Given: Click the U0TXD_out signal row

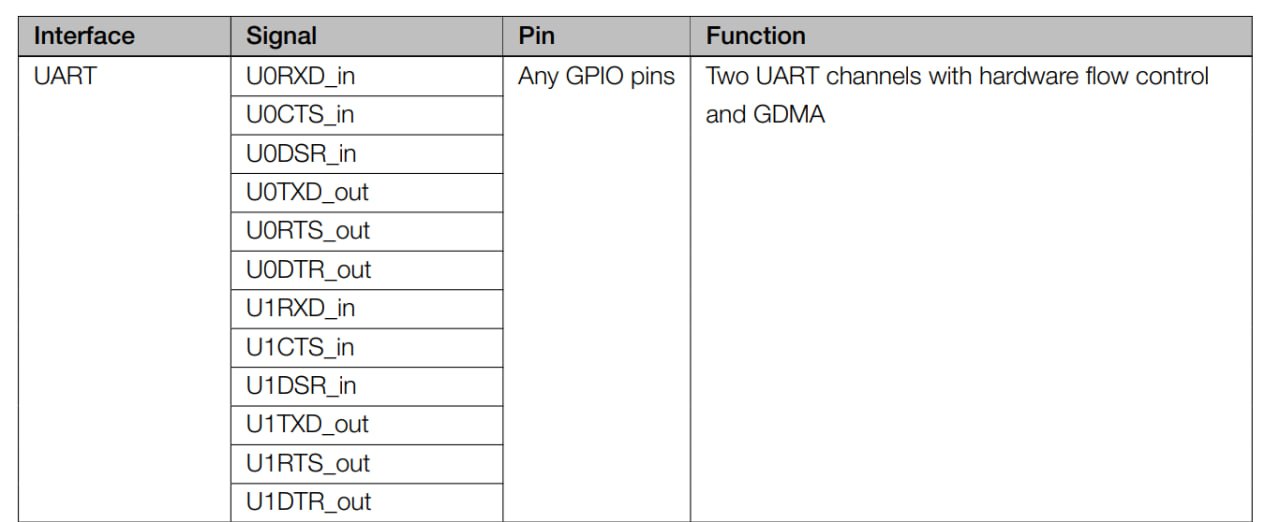Looking at the screenshot, I should click(x=307, y=192).
